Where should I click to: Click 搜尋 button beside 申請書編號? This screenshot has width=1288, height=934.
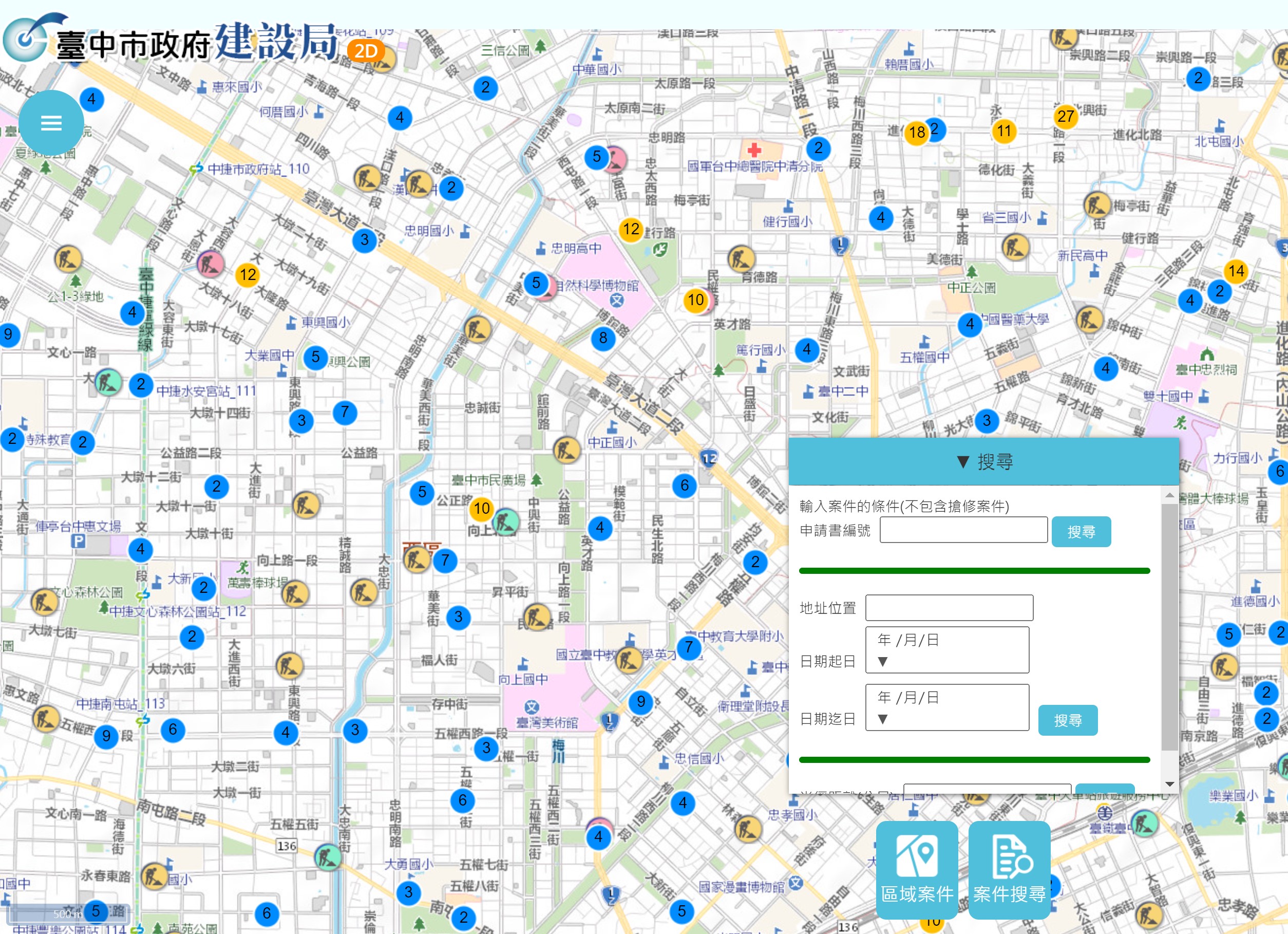point(1081,532)
